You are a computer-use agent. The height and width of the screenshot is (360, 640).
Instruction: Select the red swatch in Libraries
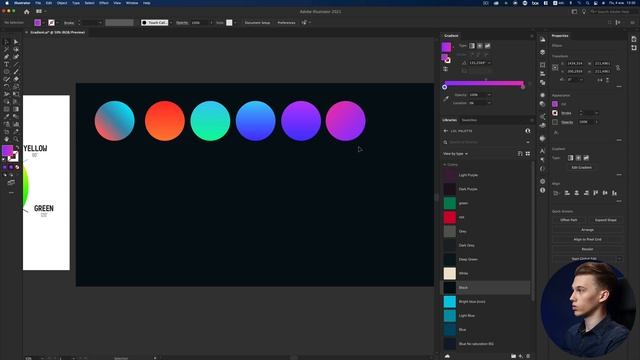coord(449,217)
